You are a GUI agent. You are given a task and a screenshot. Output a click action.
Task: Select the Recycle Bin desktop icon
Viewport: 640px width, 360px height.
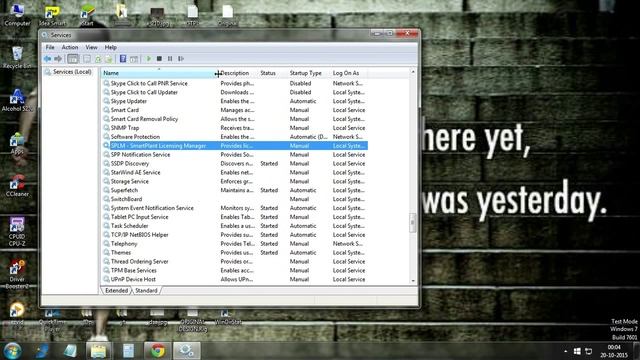pos(17,57)
